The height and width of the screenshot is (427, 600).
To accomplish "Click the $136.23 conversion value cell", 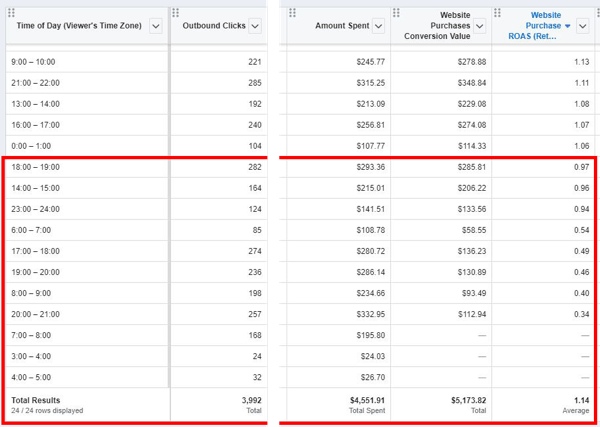I will pos(471,251).
